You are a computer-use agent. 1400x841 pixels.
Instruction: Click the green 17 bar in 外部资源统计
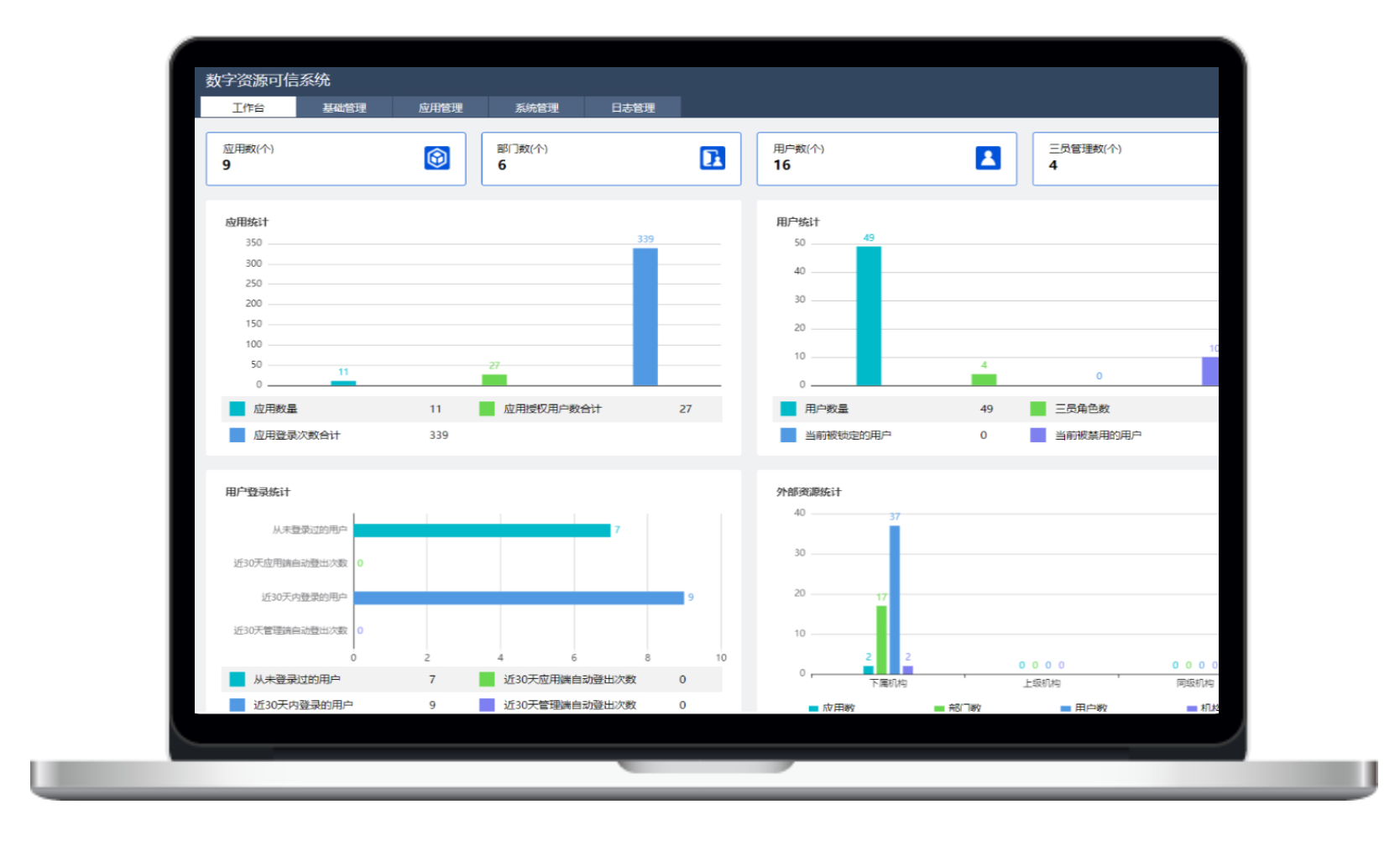pyautogui.click(x=881, y=640)
